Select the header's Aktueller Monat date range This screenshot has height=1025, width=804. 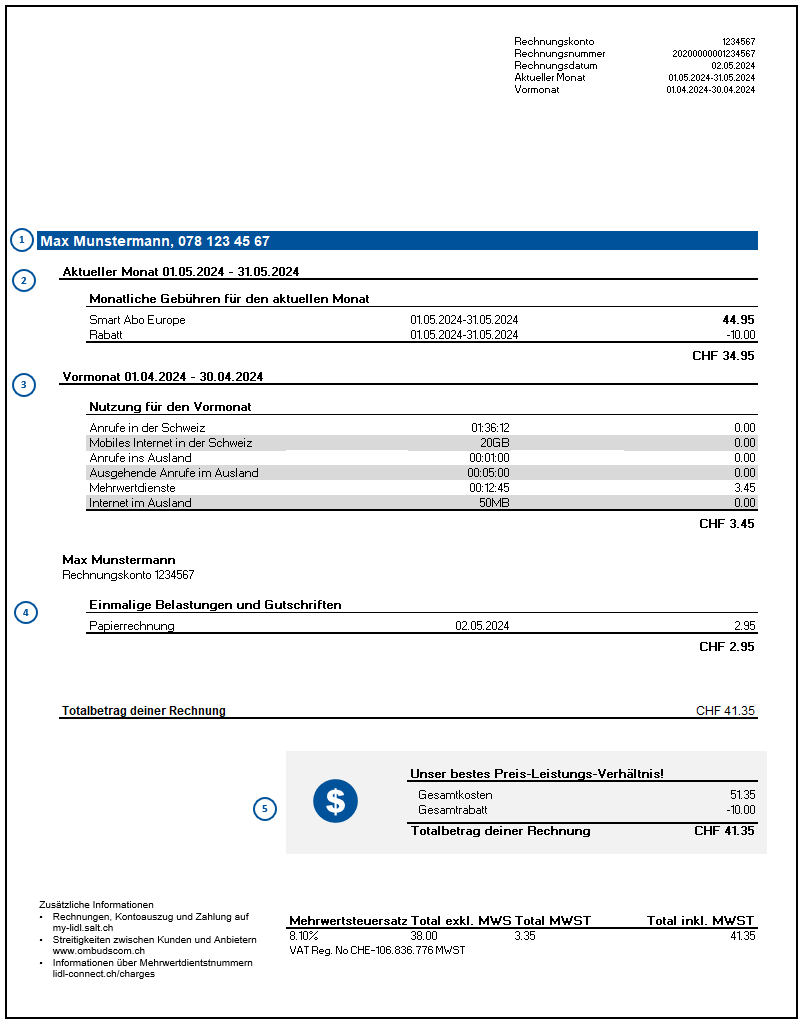711,77
